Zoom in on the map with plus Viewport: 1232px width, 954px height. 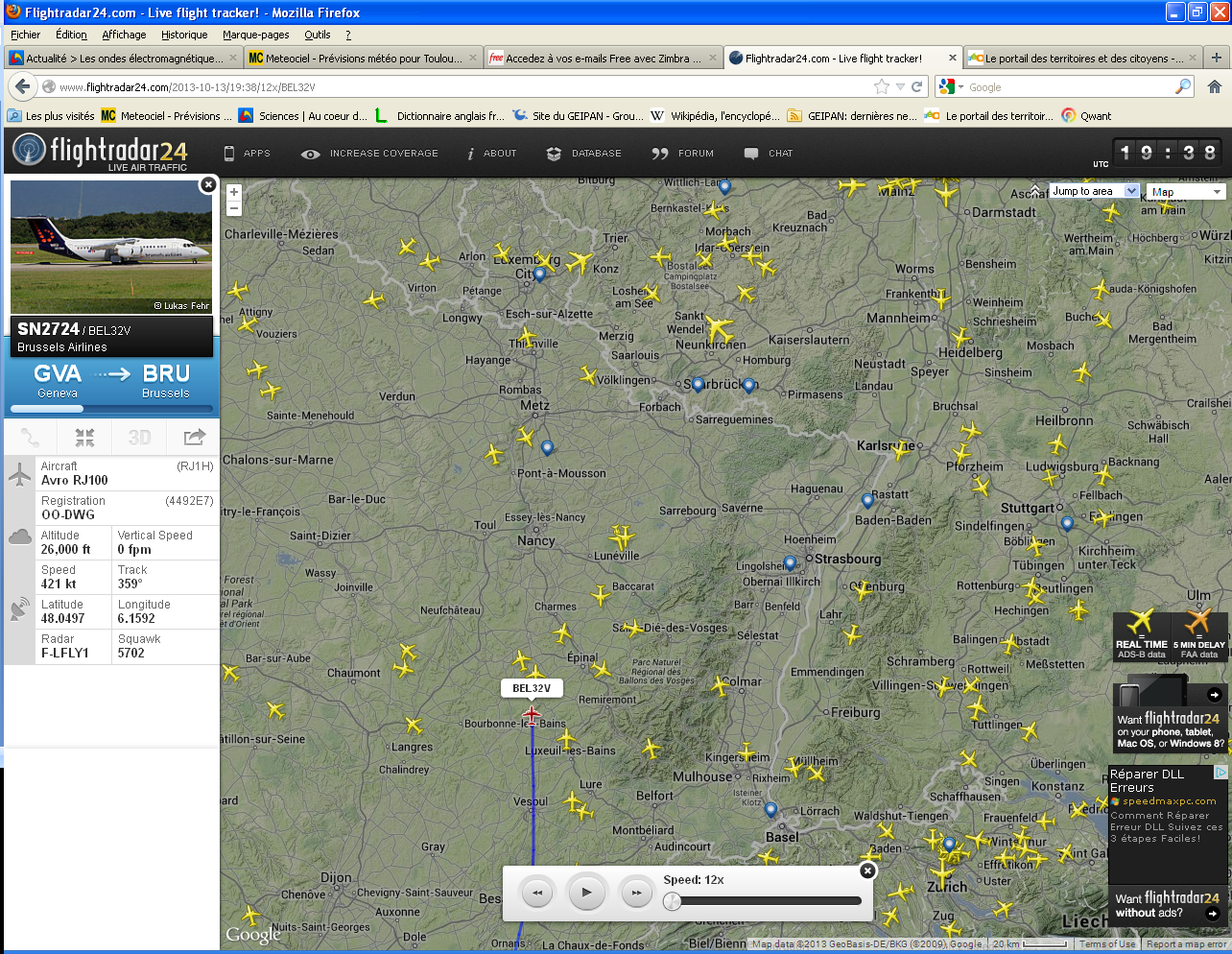click(233, 192)
